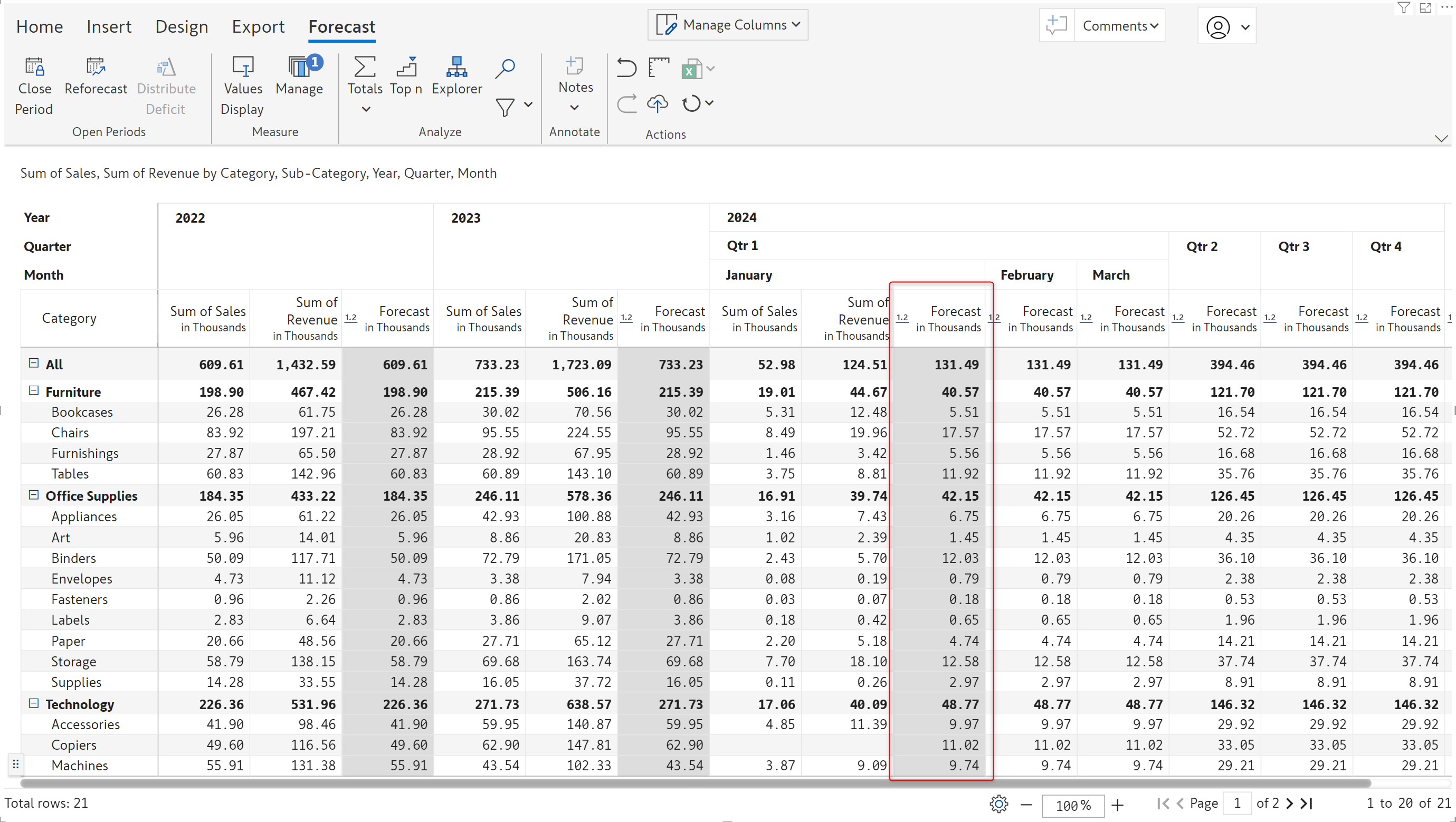
Task: Go to next page arrow
Action: point(1289,803)
